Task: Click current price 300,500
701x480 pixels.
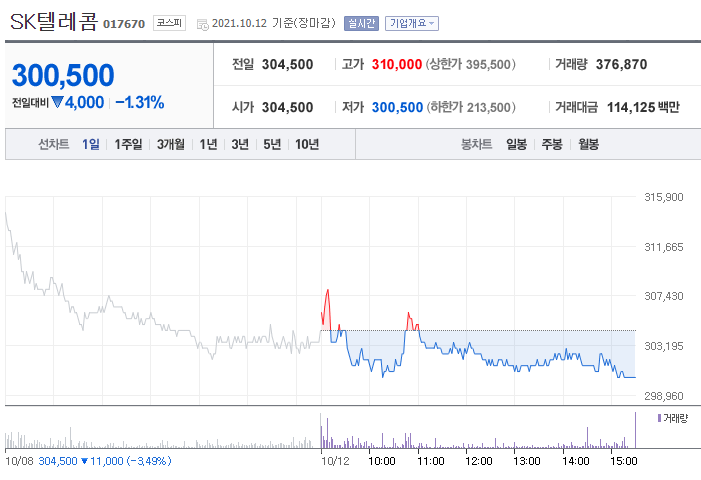Action: tap(63, 75)
